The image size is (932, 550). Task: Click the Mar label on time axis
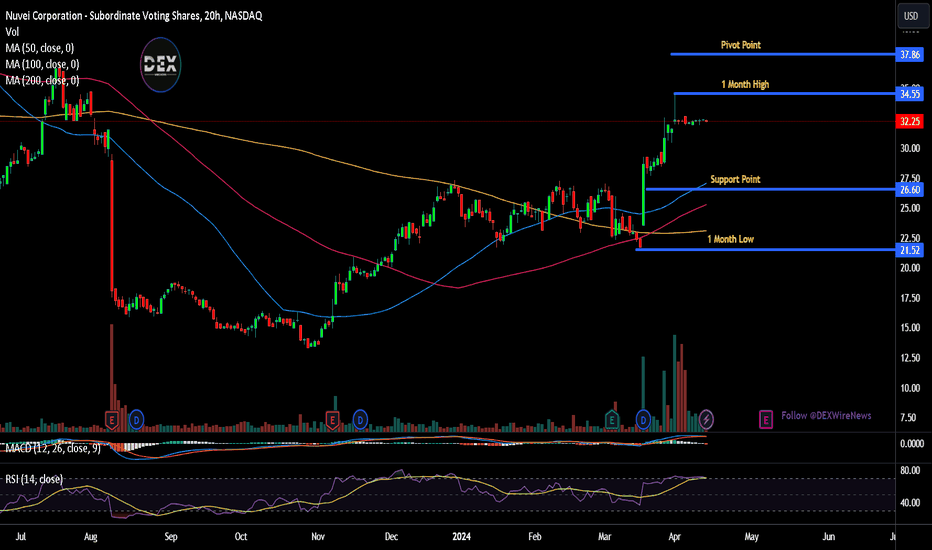pos(604,537)
